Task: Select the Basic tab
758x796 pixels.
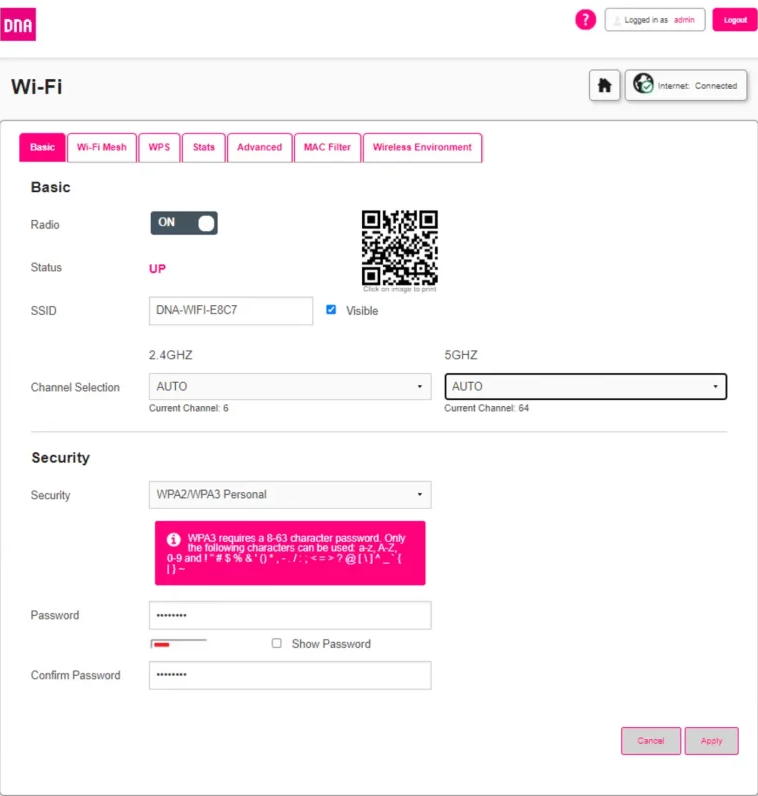Action: pos(42,147)
